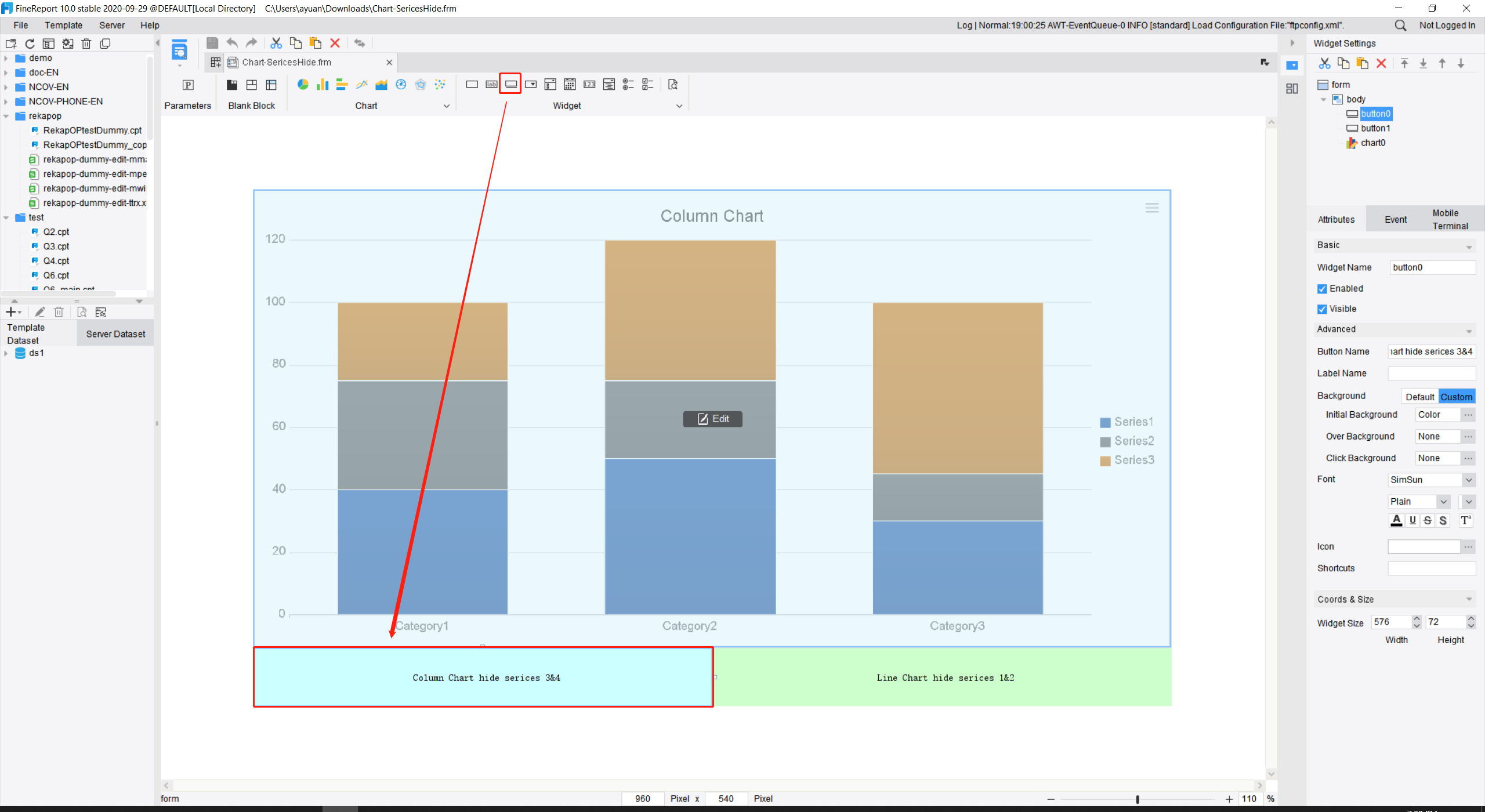Switch to Server Dataset tab
1485x812 pixels.
(x=115, y=334)
